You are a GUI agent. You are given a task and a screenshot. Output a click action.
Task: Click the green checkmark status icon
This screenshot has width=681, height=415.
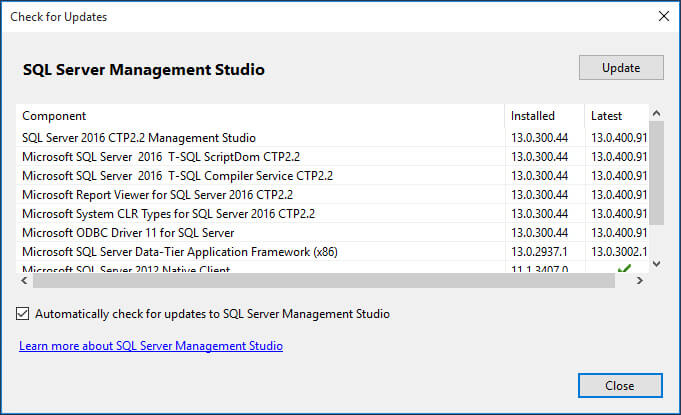click(625, 270)
